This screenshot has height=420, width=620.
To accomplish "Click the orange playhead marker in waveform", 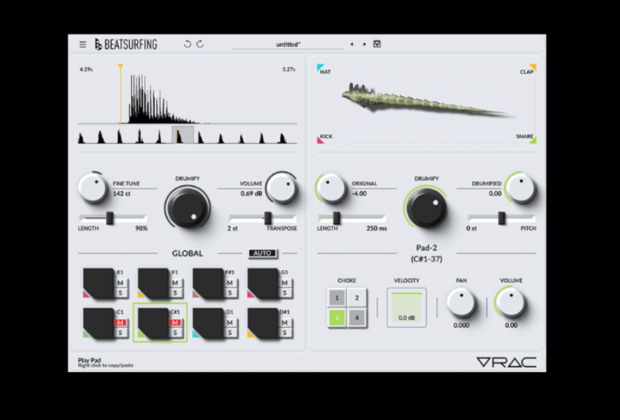I will [x=121, y=67].
